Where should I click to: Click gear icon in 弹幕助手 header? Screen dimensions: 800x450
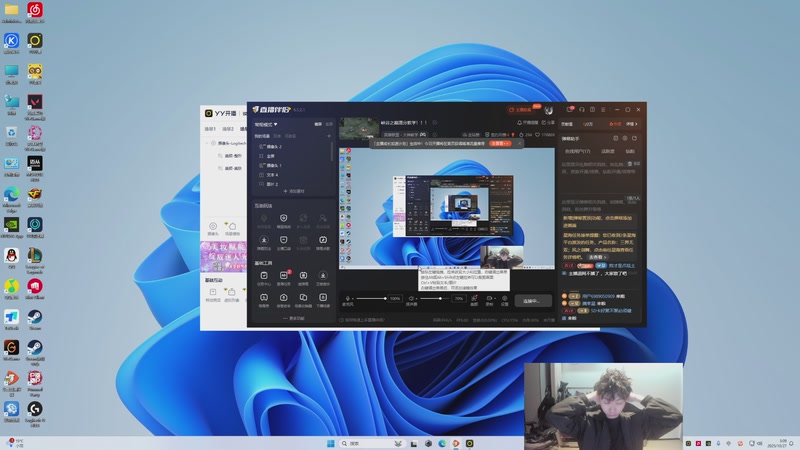[x=624, y=138]
